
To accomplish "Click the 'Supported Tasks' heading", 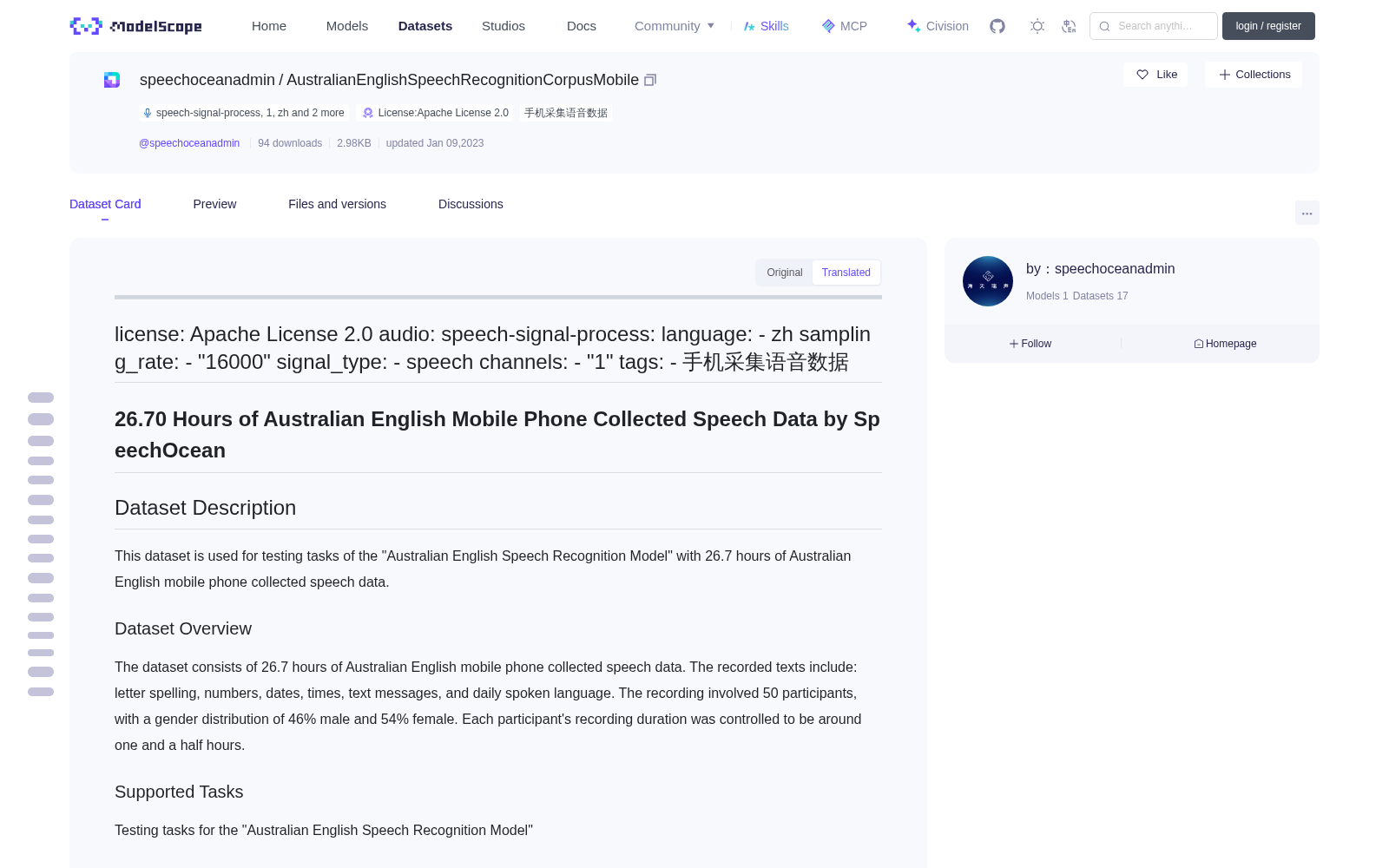I will 179,792.
